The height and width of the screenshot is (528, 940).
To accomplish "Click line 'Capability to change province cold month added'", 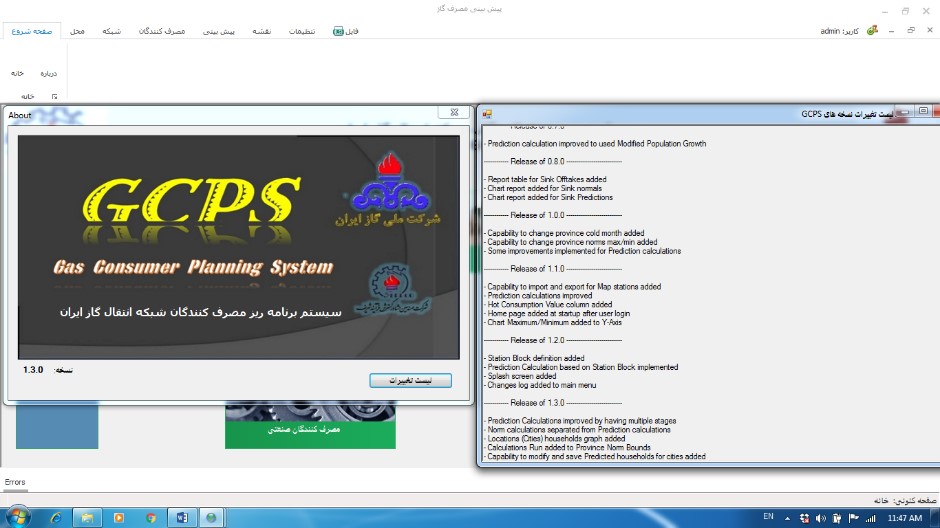I will pyautogui.click(x=565, y=233).
